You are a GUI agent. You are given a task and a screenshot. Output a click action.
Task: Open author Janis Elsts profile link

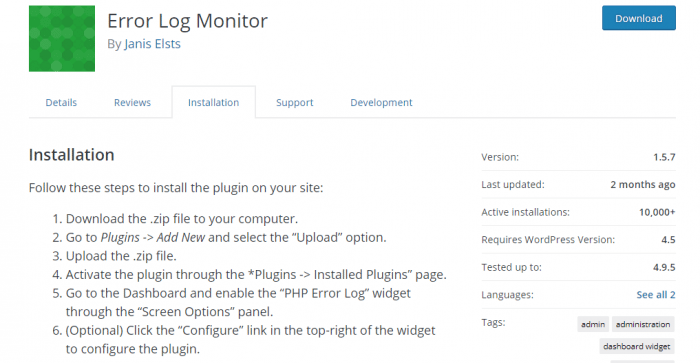tap(152, 44)
